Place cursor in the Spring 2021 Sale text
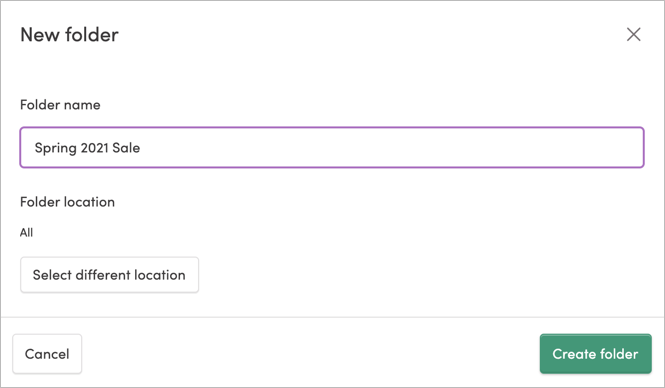This screenshot has height=388, width=665. point(87,148)
